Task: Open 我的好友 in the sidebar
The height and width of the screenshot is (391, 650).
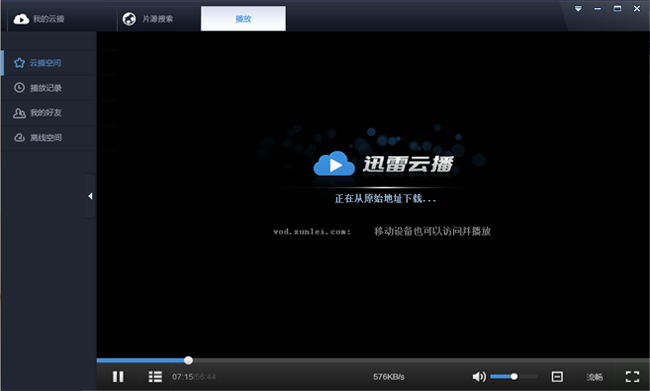Action: pyautogui.click(x=49, y=113)
